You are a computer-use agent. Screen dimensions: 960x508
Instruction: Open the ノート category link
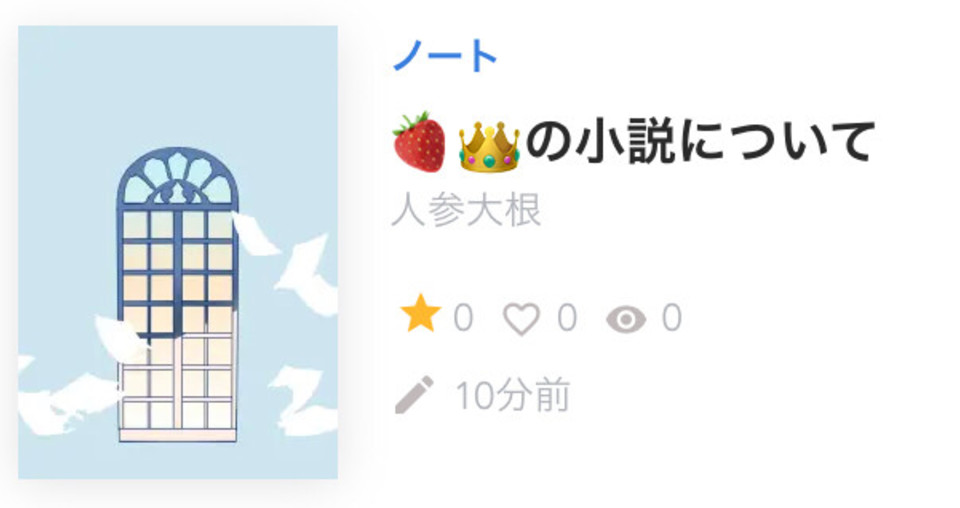pyautogui.click(x=445, y=55)
